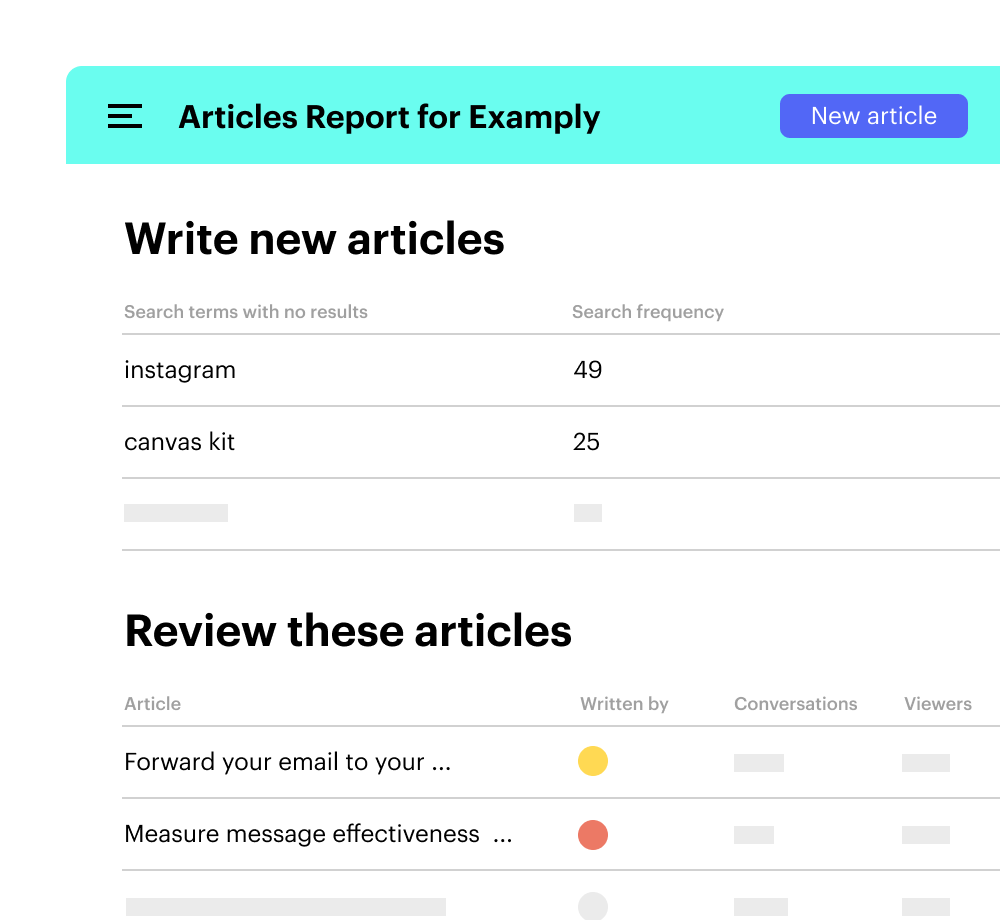Click the Article column header
Screen dimensions: 1000x920
[152, 704]
